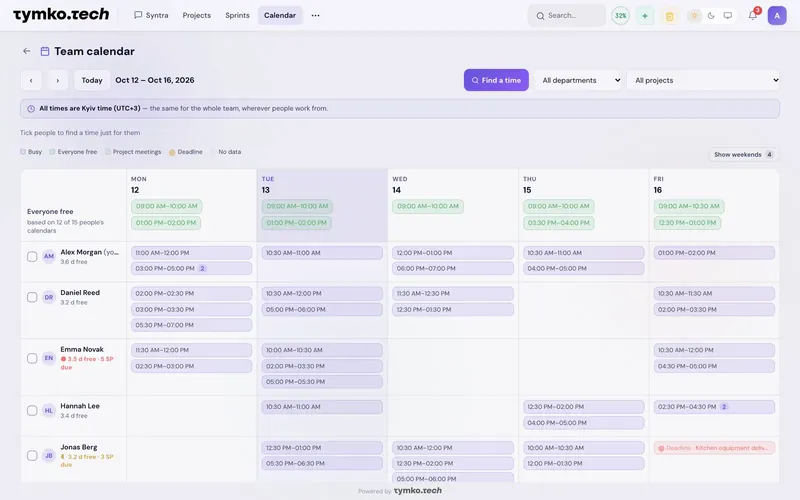Image resolution: width=800 pixels, height=500 pixels.
Task: Click Daniel Reed's DR avatar
Action: pyautogui.click(x=48, y=297)
